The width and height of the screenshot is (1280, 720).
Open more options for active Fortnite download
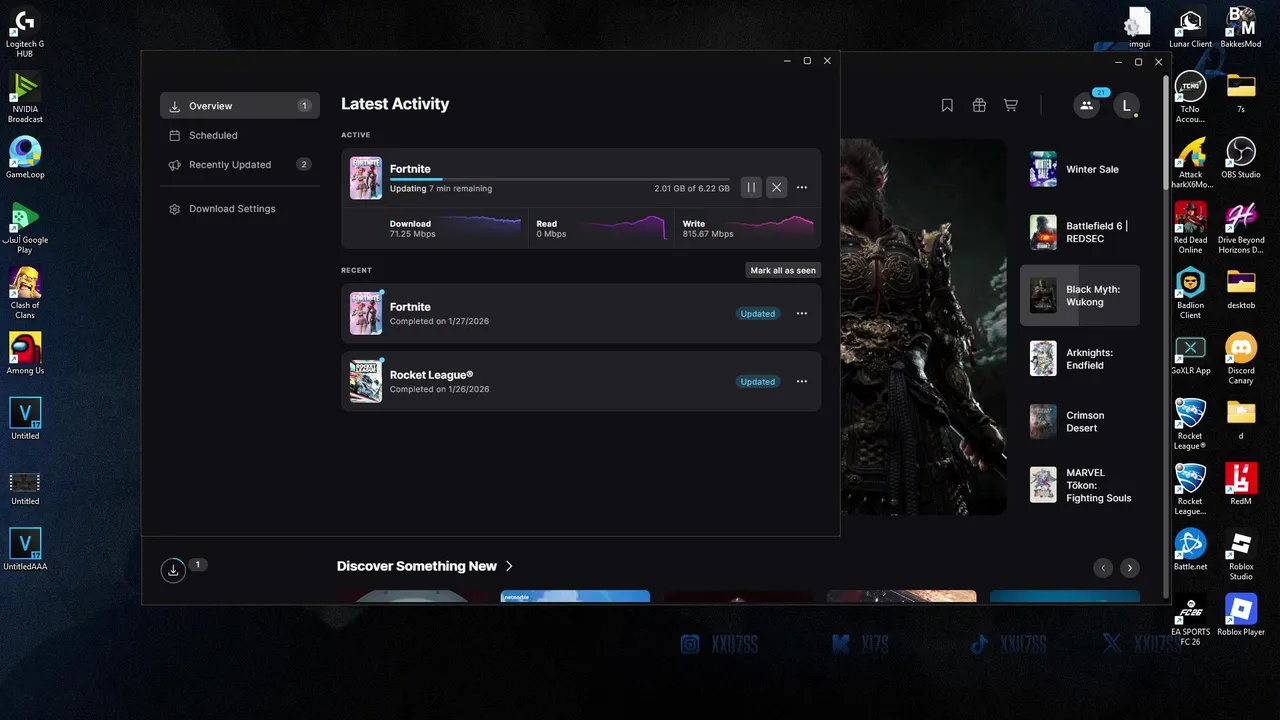click(802, 187)
